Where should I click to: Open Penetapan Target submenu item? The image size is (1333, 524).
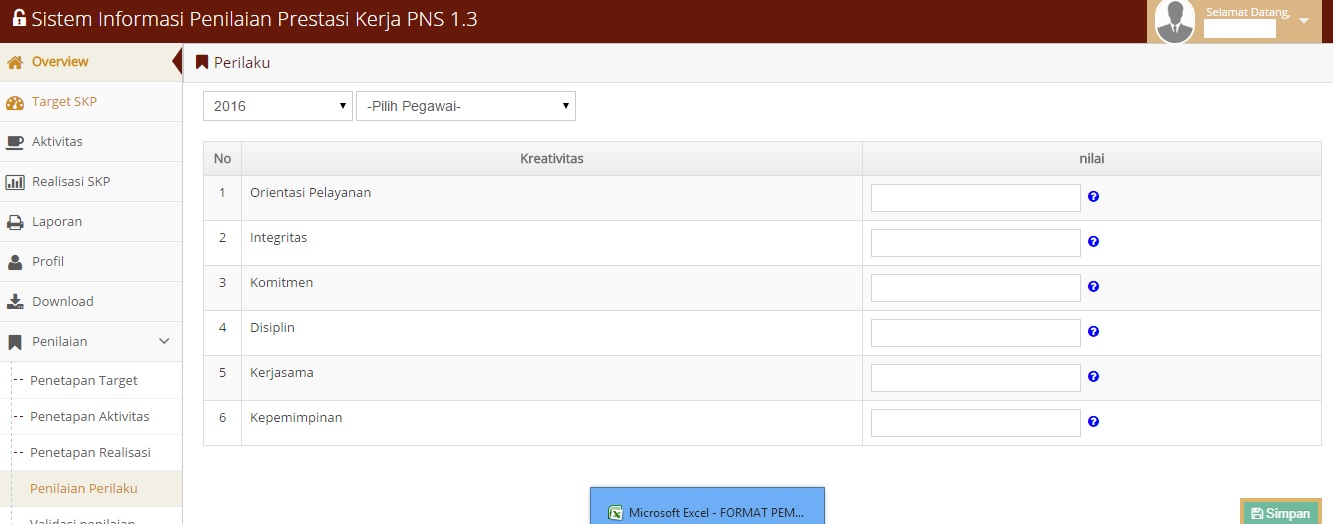click(84, 381)
